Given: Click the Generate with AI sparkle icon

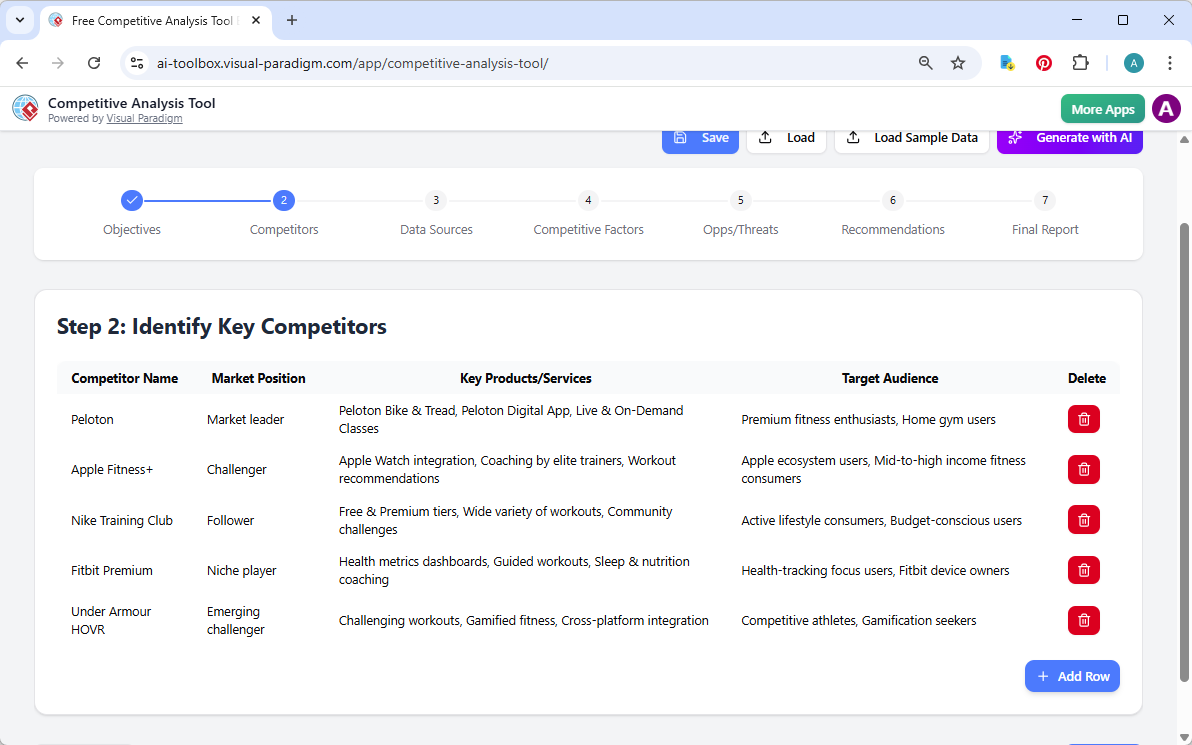Looking at the screenshot, I should pos(1013,138).
